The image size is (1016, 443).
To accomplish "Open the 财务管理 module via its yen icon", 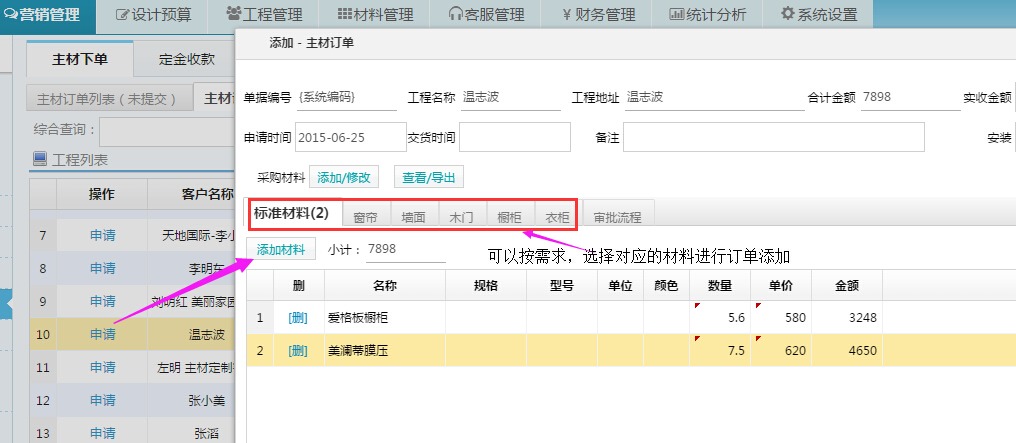I will pos(567,15).
